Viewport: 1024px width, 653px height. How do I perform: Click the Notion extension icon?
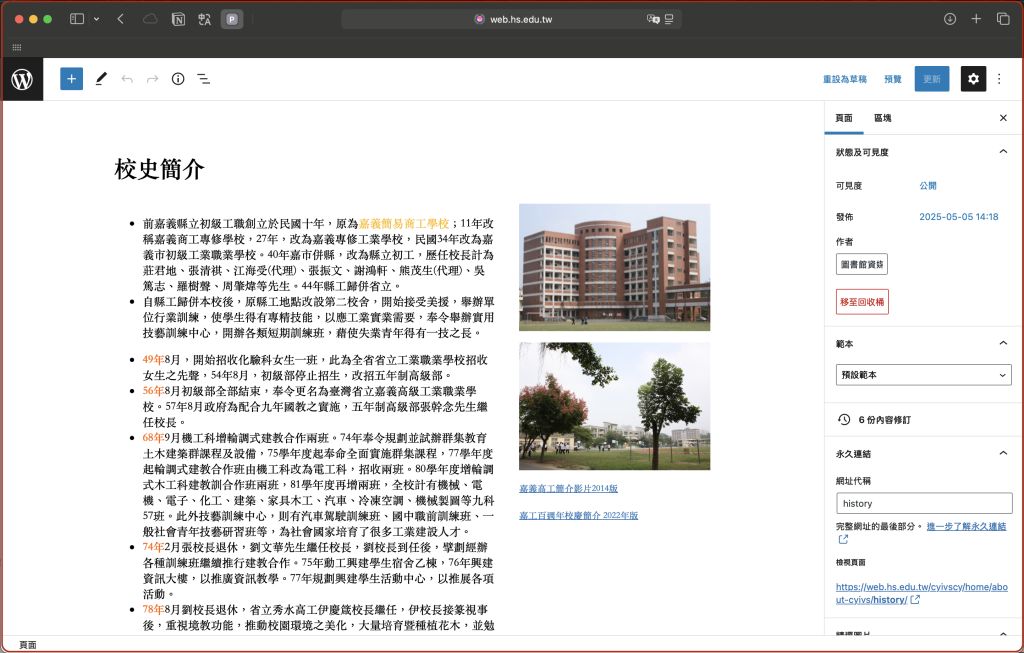click(x=178, y=19)
